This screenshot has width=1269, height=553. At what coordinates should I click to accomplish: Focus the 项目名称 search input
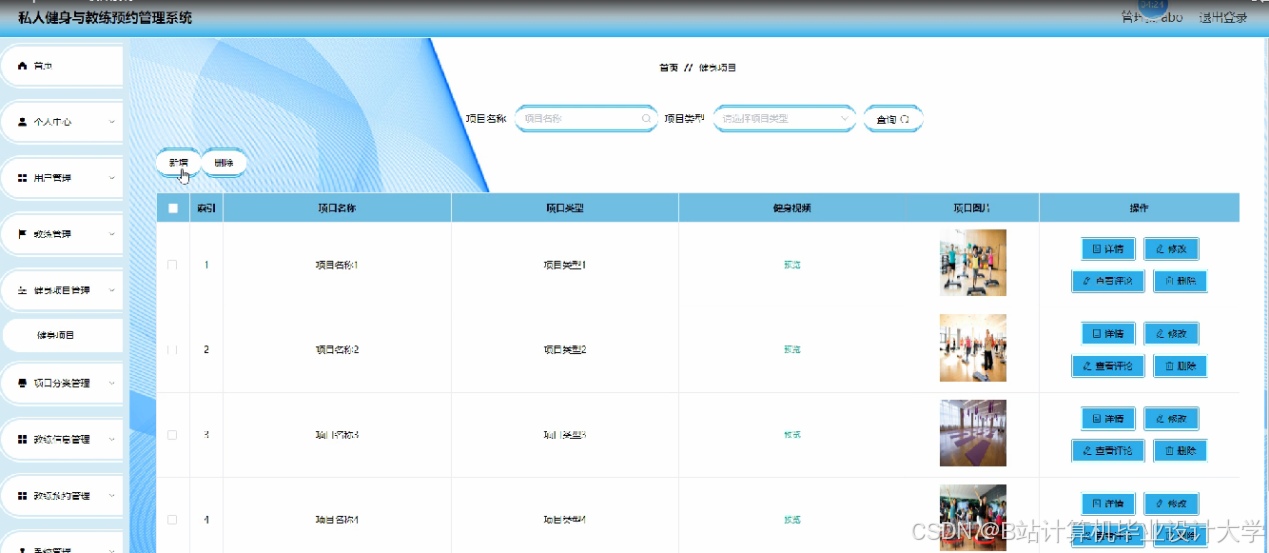tap(586, 118)
